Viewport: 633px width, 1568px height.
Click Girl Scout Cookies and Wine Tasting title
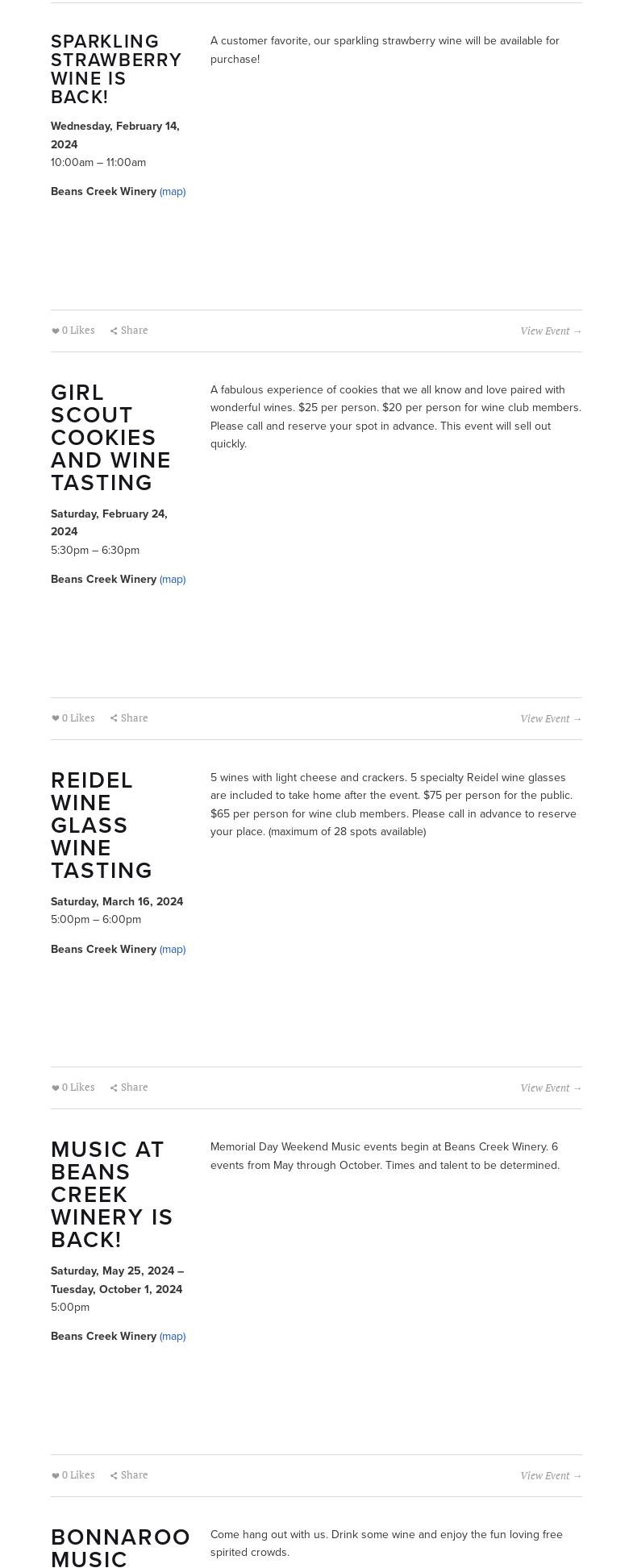(x=110, y=438)
